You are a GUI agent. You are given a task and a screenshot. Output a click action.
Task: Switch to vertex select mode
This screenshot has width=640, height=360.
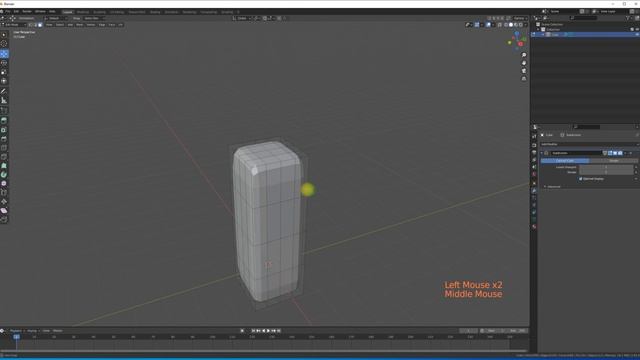31,25
